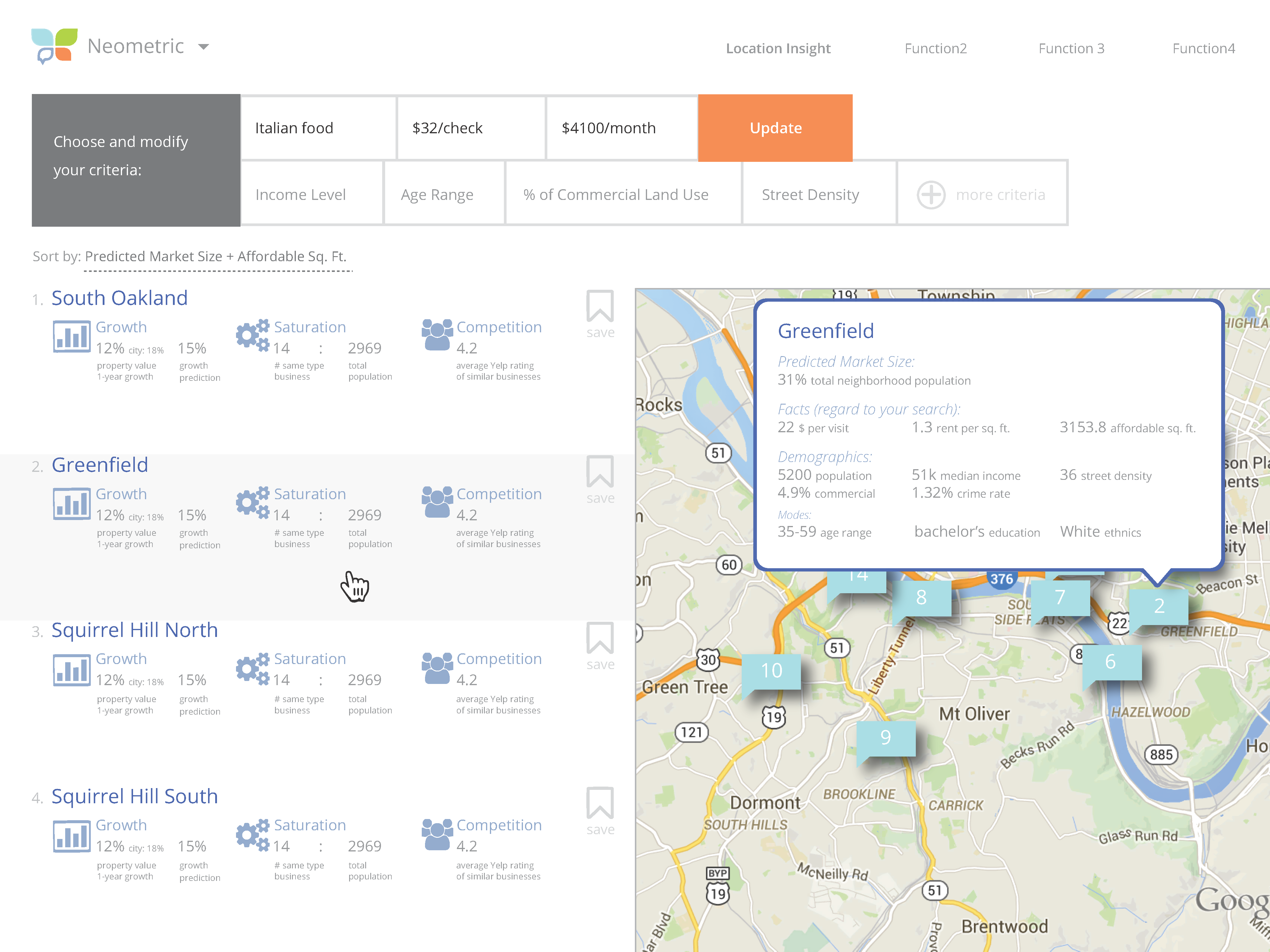
Task: Click the Italian food criteria field
Action: pos(318,128)
